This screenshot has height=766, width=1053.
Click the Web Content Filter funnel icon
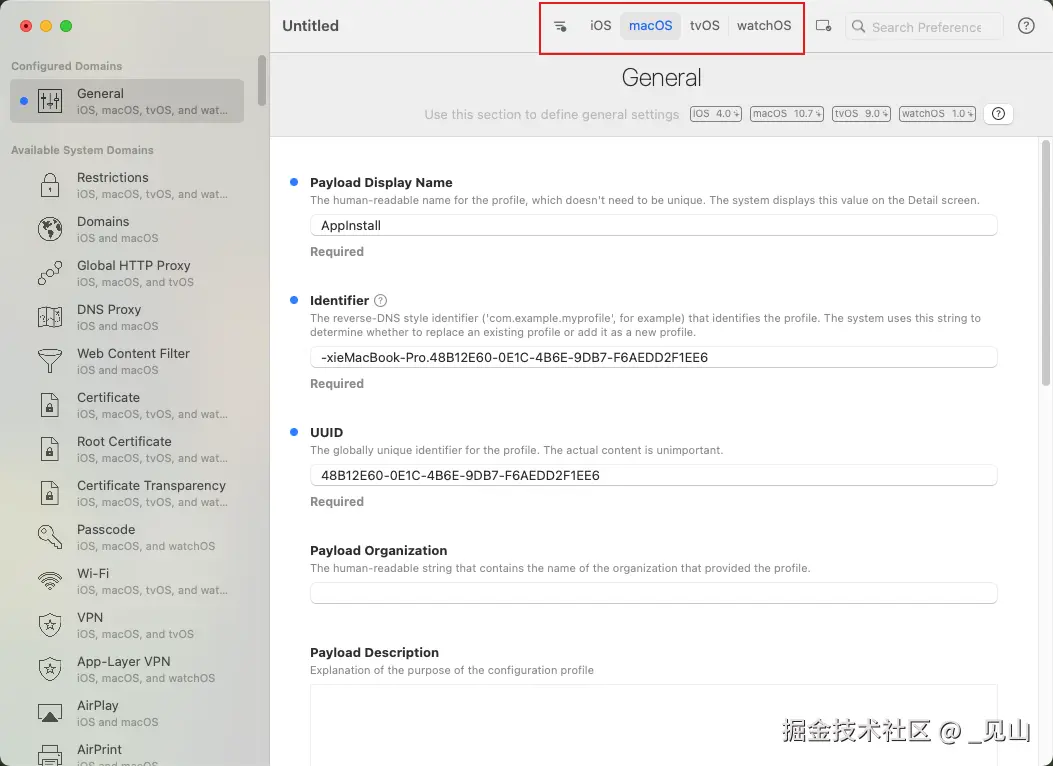(50, 361)
